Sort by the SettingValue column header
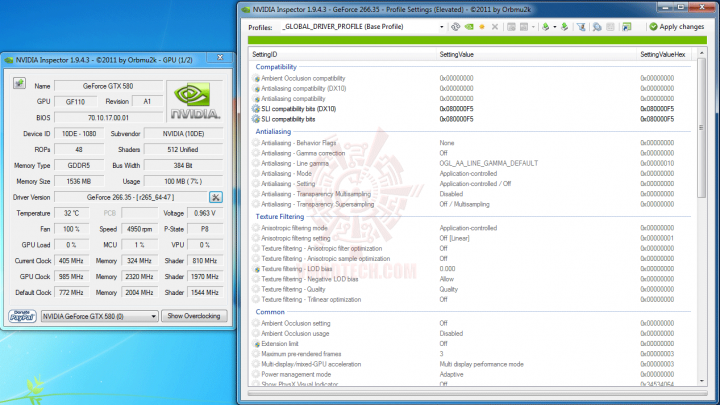The height and width of the screenshot is (405, 720). tap(536, 54)
